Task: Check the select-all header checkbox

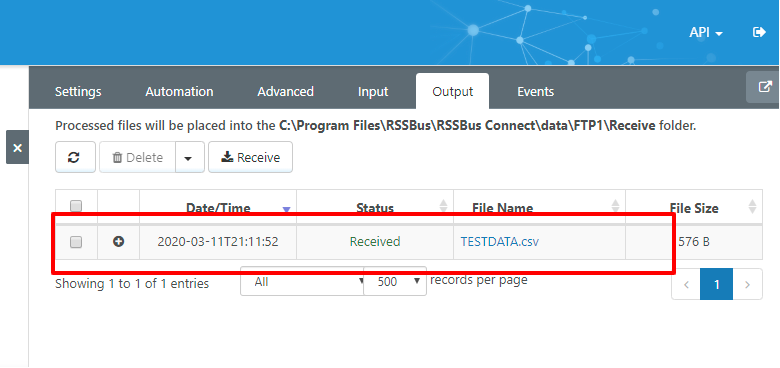Action: (x=76, y=205)
